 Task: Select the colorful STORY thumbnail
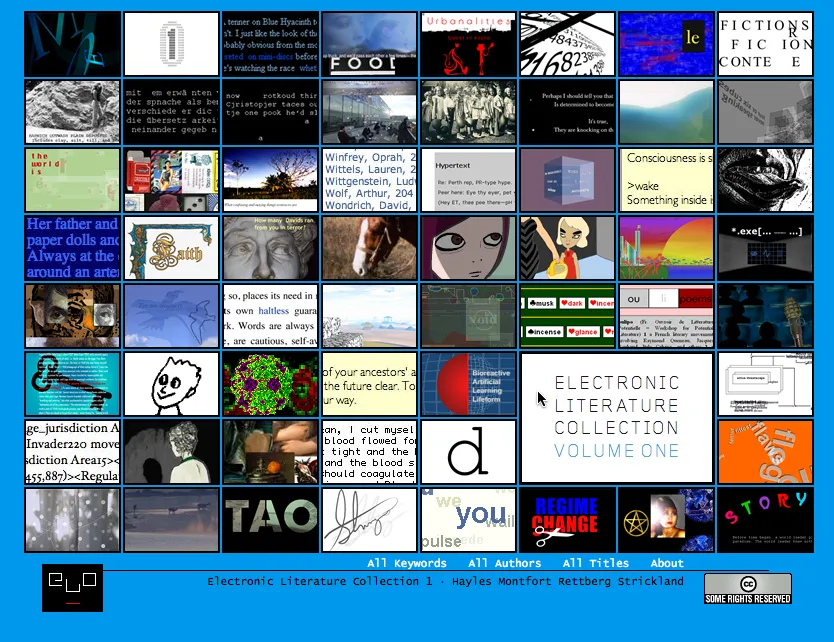765,520
